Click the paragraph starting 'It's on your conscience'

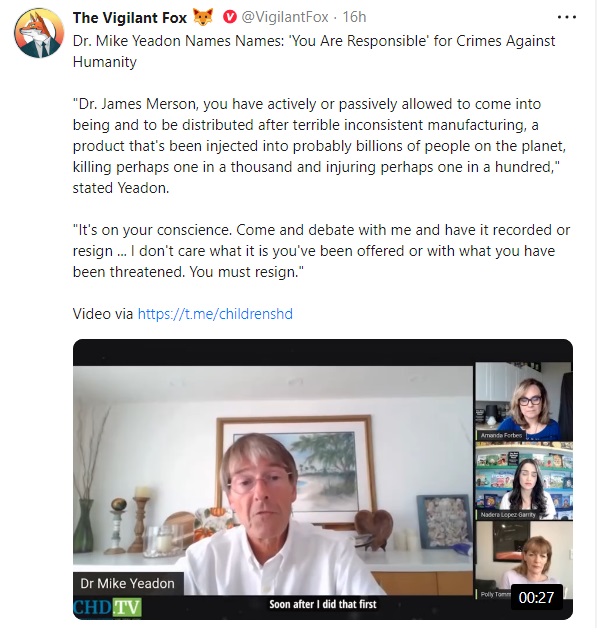click(321, 251)
